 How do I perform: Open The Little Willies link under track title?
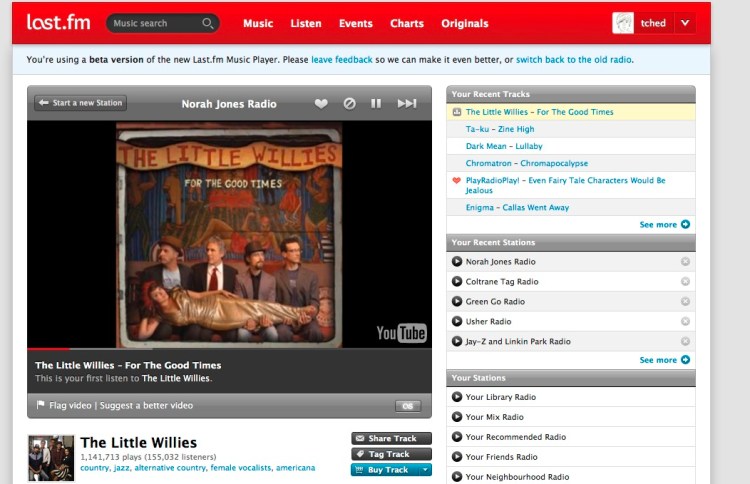(176, 378)
